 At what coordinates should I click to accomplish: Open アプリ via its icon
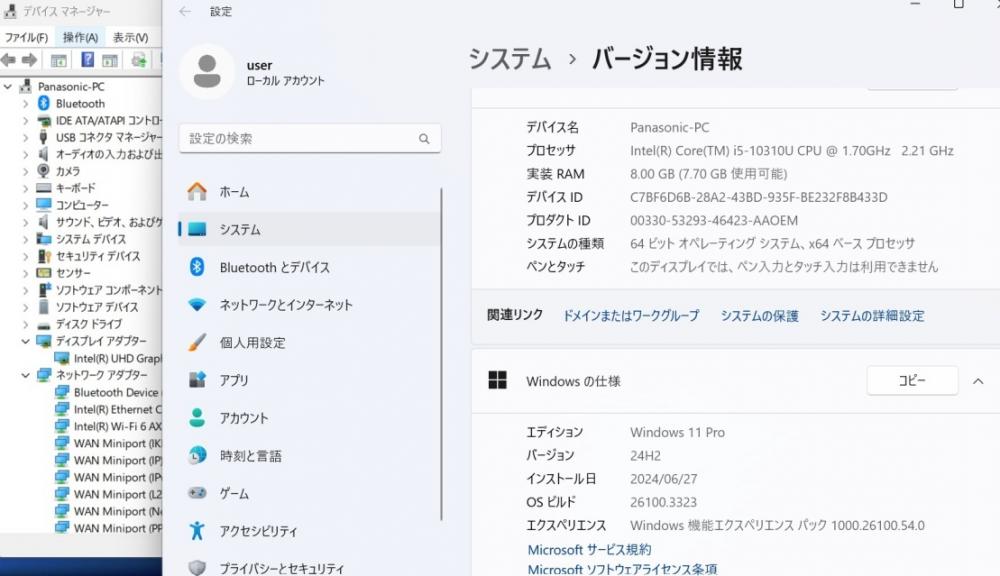(197, 380)
